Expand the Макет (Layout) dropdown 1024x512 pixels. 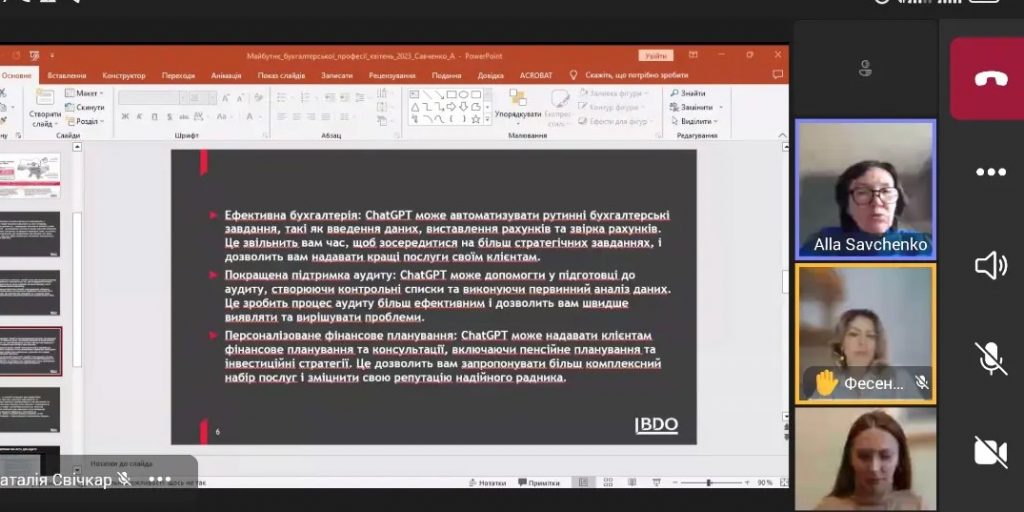point(87,93)
